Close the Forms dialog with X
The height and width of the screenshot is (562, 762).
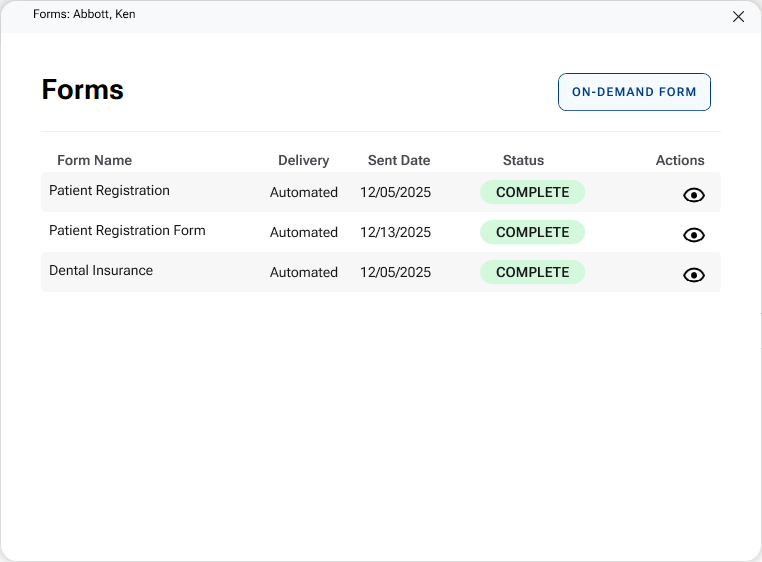(x=738, y=16)
